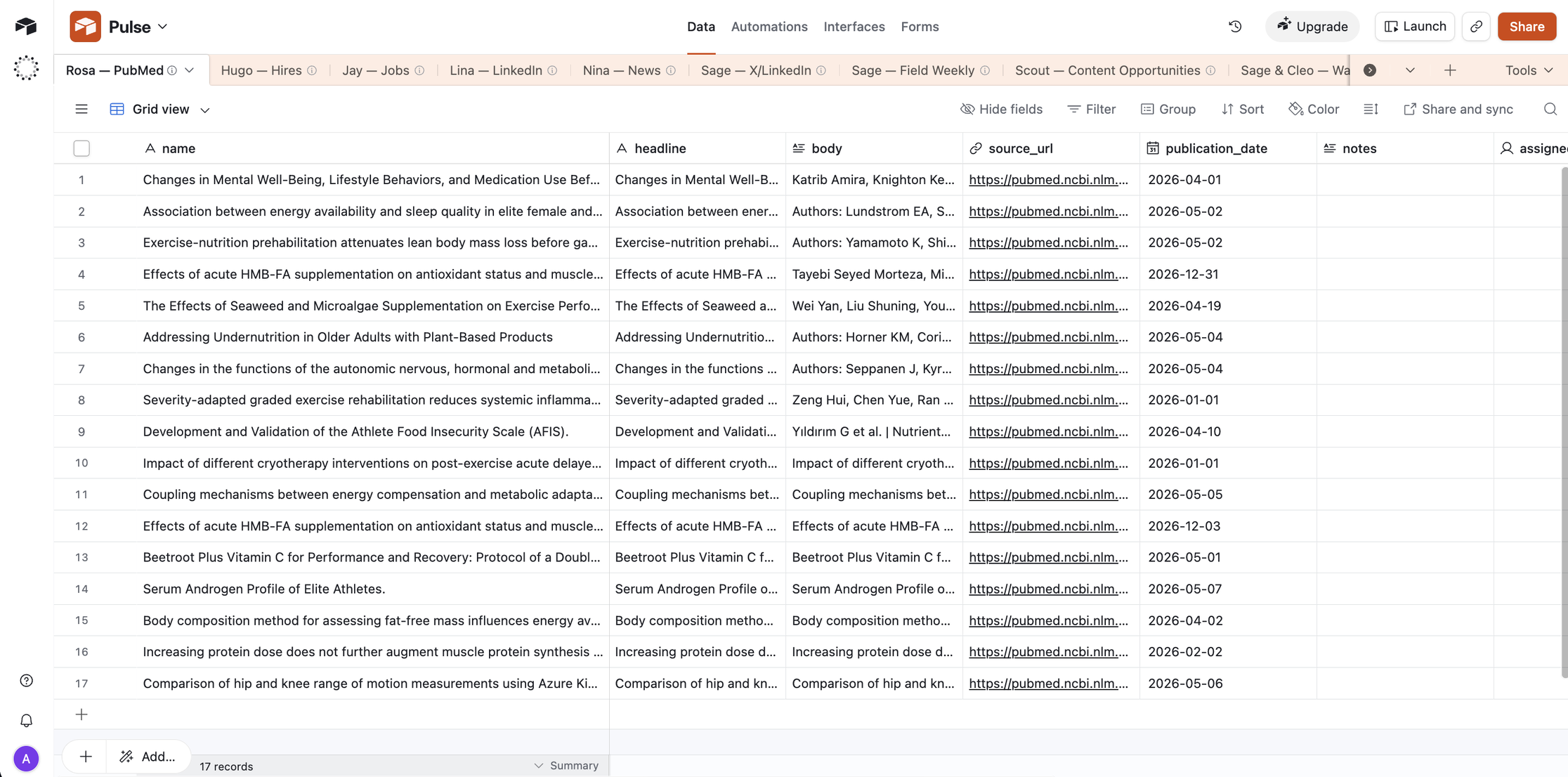The width and height of the screenshot is (1568, 777).
Task: Open the help question mark icon
Action: click(x=26, y=680)
